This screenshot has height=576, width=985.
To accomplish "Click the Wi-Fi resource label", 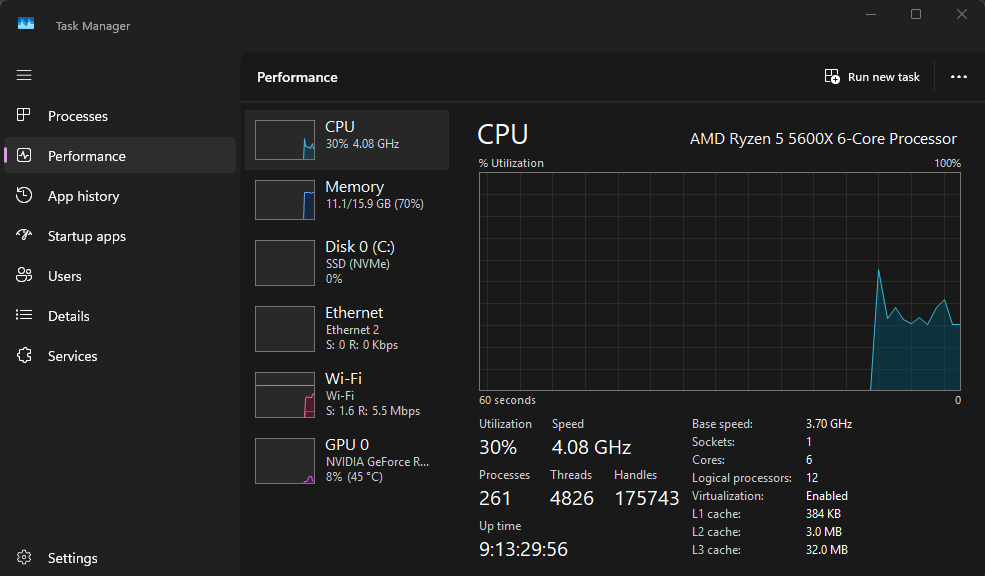I will point(344,378).
